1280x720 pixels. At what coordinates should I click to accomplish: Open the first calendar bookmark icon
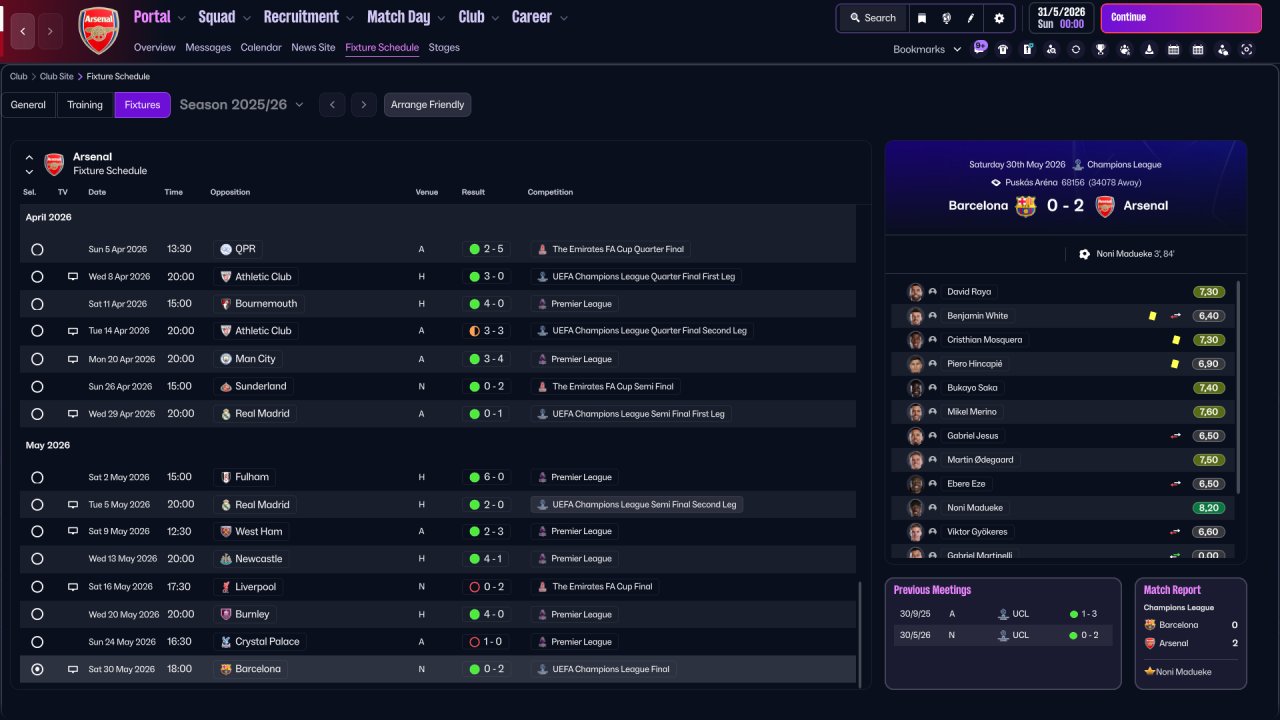1173,49
